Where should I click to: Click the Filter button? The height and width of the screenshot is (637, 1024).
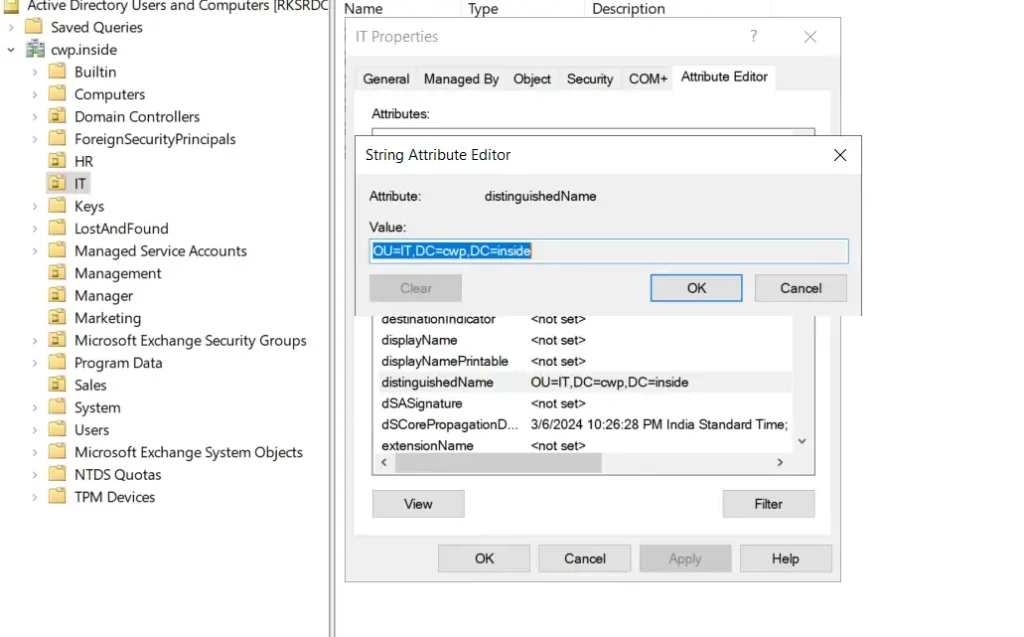[768, 504]
